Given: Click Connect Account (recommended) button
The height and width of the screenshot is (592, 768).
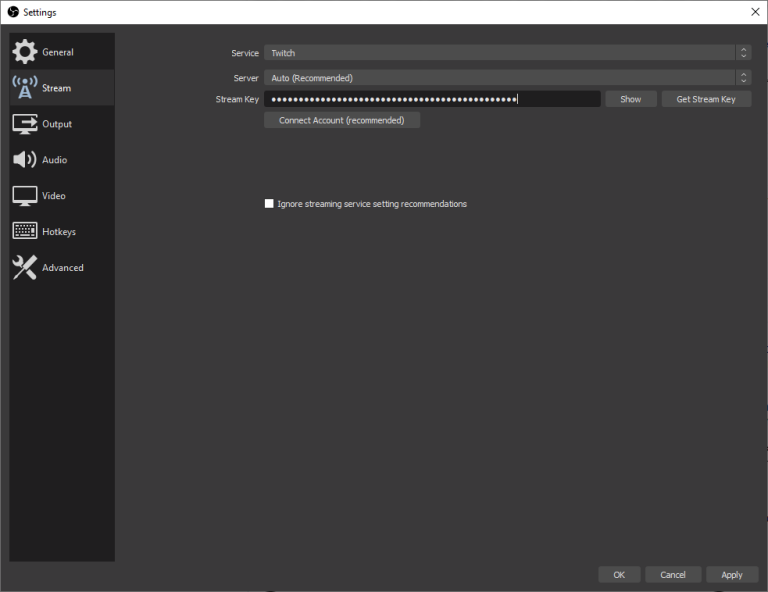Looking at the screenshot, I should click(342, 120).
